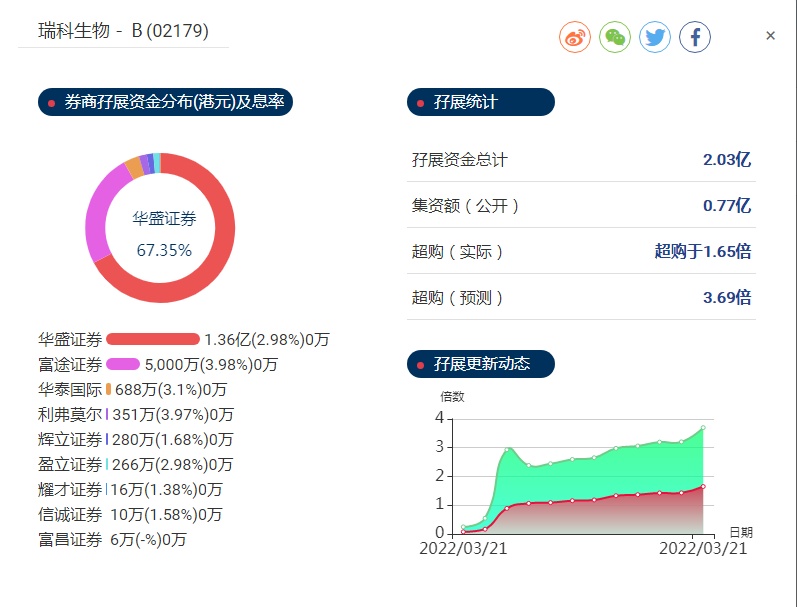Click broker name 富途证券 in list
The width and height of the screenshot is (797, 607).
point(70,365)
